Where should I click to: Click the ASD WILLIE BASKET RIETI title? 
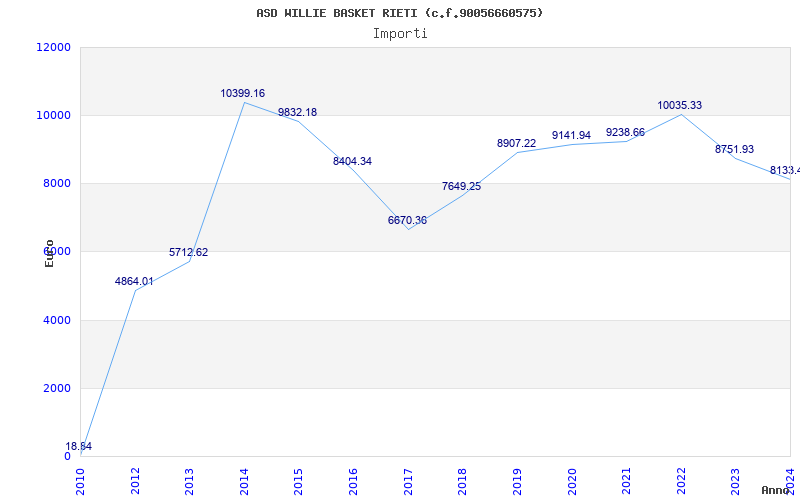tap(400, 13)
